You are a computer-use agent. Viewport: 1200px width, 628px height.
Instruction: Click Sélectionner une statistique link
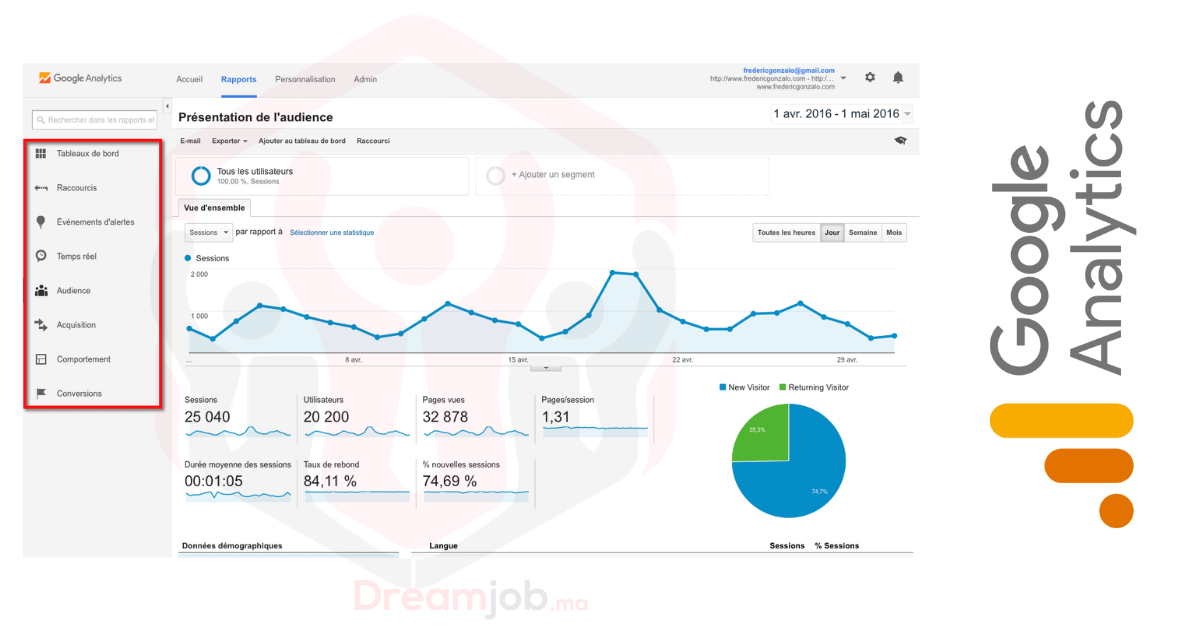(x=332, y=233)
